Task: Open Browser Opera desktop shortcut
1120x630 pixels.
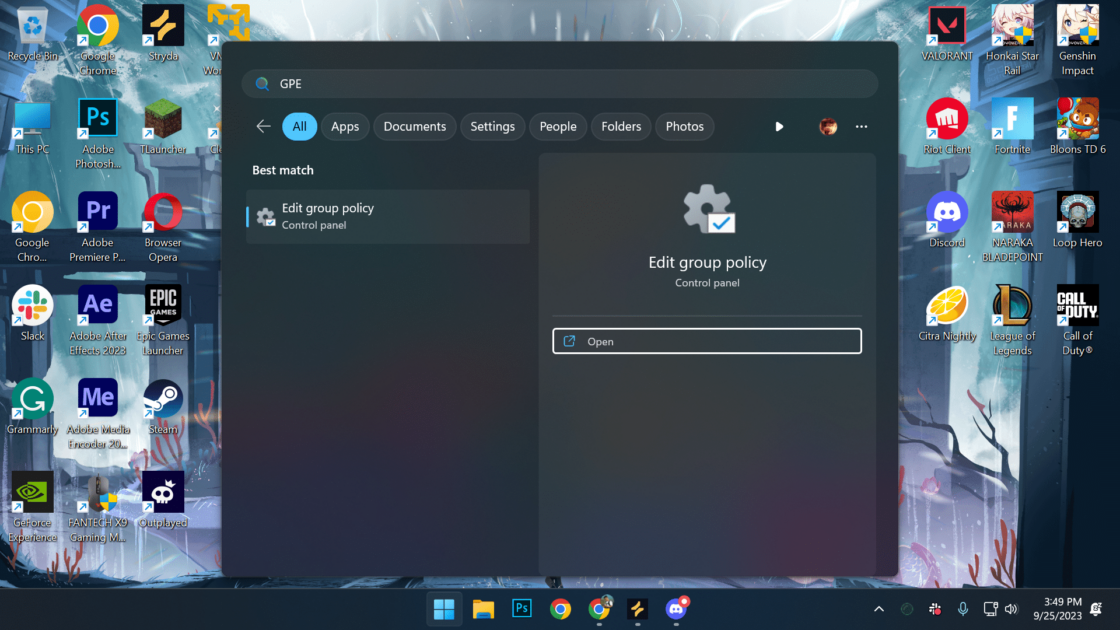Action: [163, 227]
